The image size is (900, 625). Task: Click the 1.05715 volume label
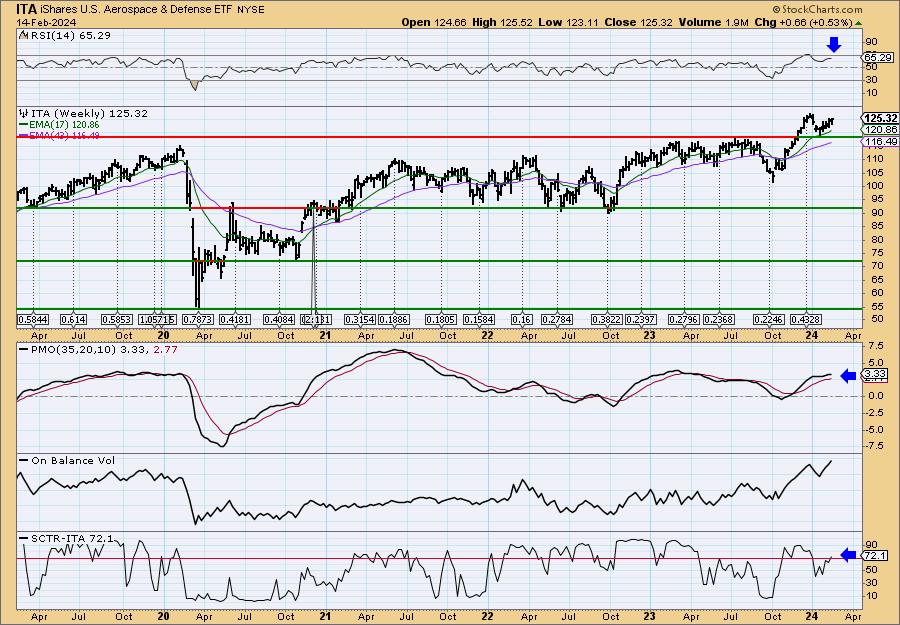tap(158, 319)
